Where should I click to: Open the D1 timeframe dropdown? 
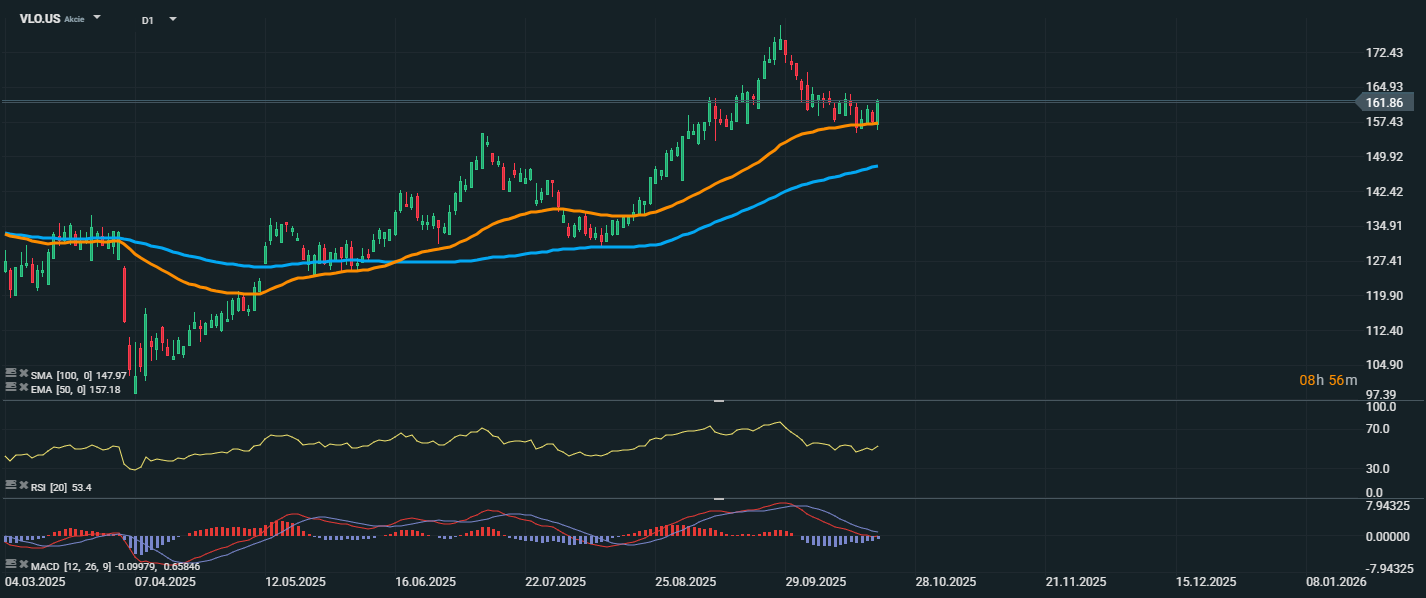point(172,19)
